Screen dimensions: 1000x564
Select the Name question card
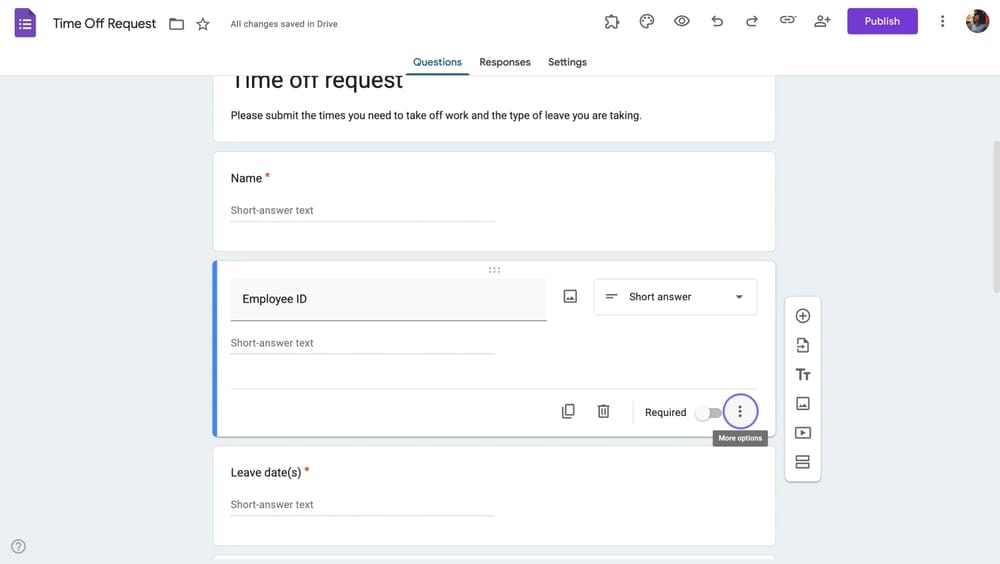tap(494, 201)
